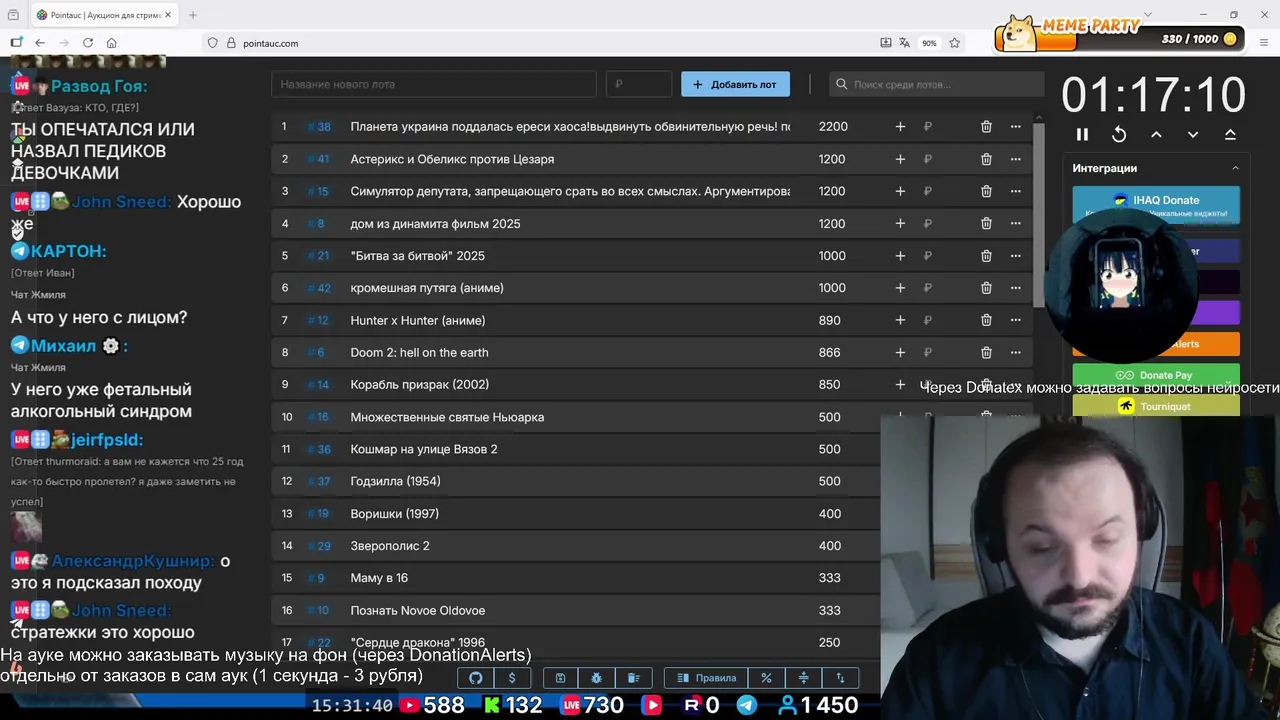Toggle compact rows split icon
The image size is (1280, 720).
[803, 678]
